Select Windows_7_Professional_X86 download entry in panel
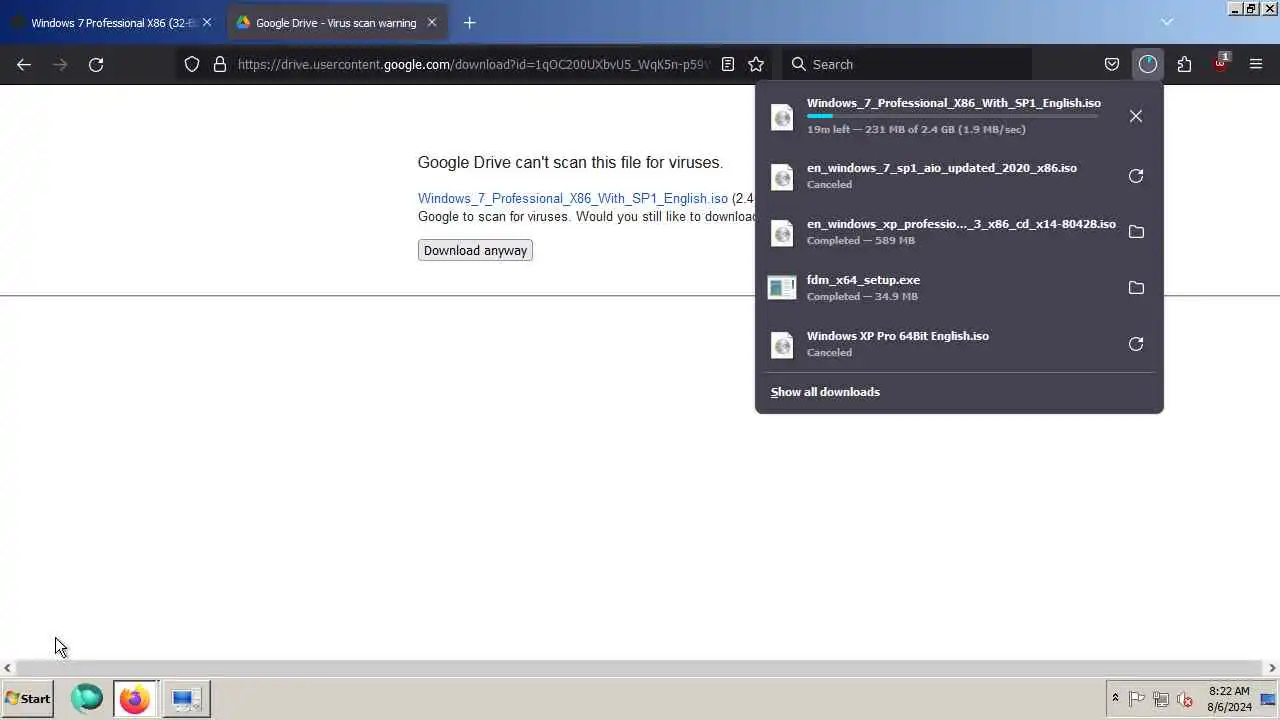The image size is (1280, 720). [940, 116]
